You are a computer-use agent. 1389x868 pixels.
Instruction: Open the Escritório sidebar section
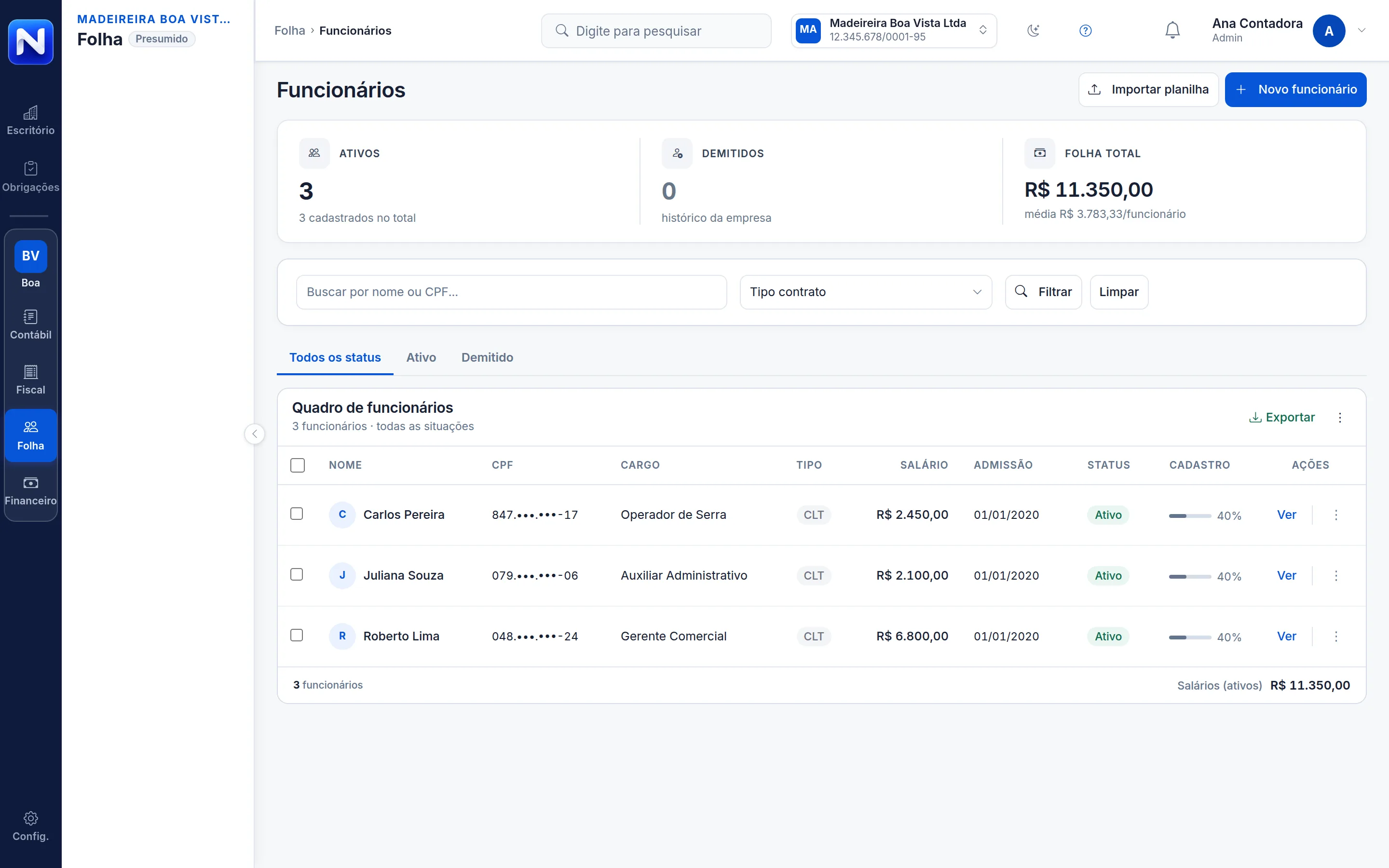(x=30, y=121)
